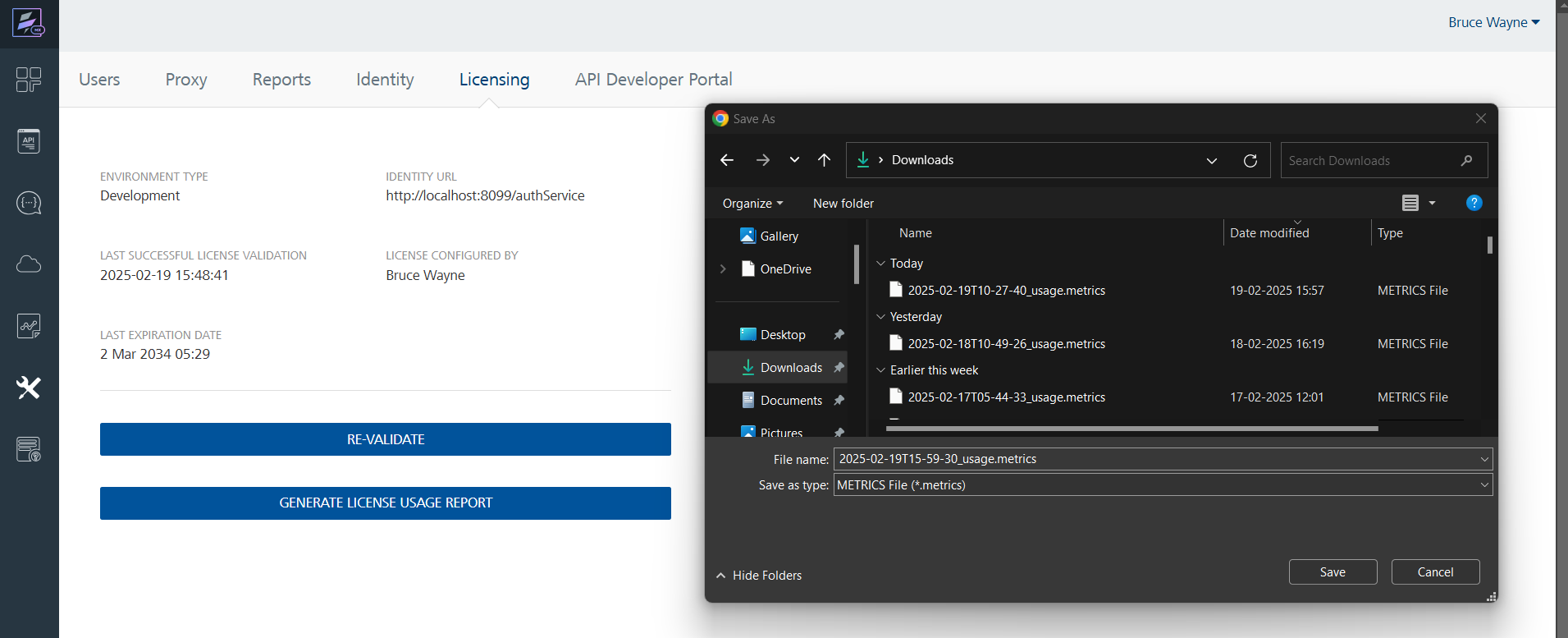Go up one folder level arrow

click(824, 160)
